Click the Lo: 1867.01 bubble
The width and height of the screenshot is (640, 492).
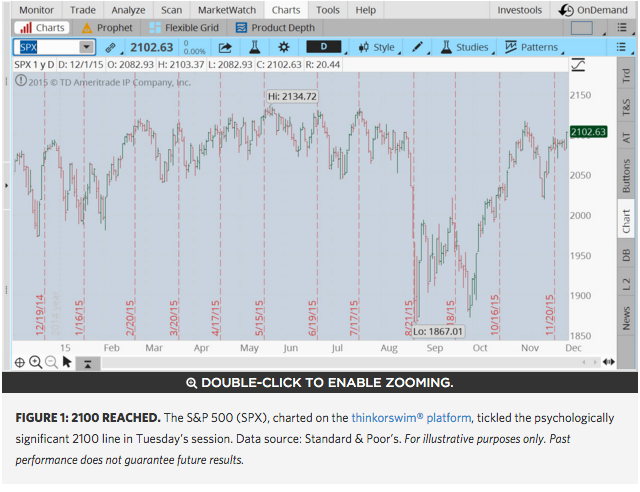click(x=438, y=332)
